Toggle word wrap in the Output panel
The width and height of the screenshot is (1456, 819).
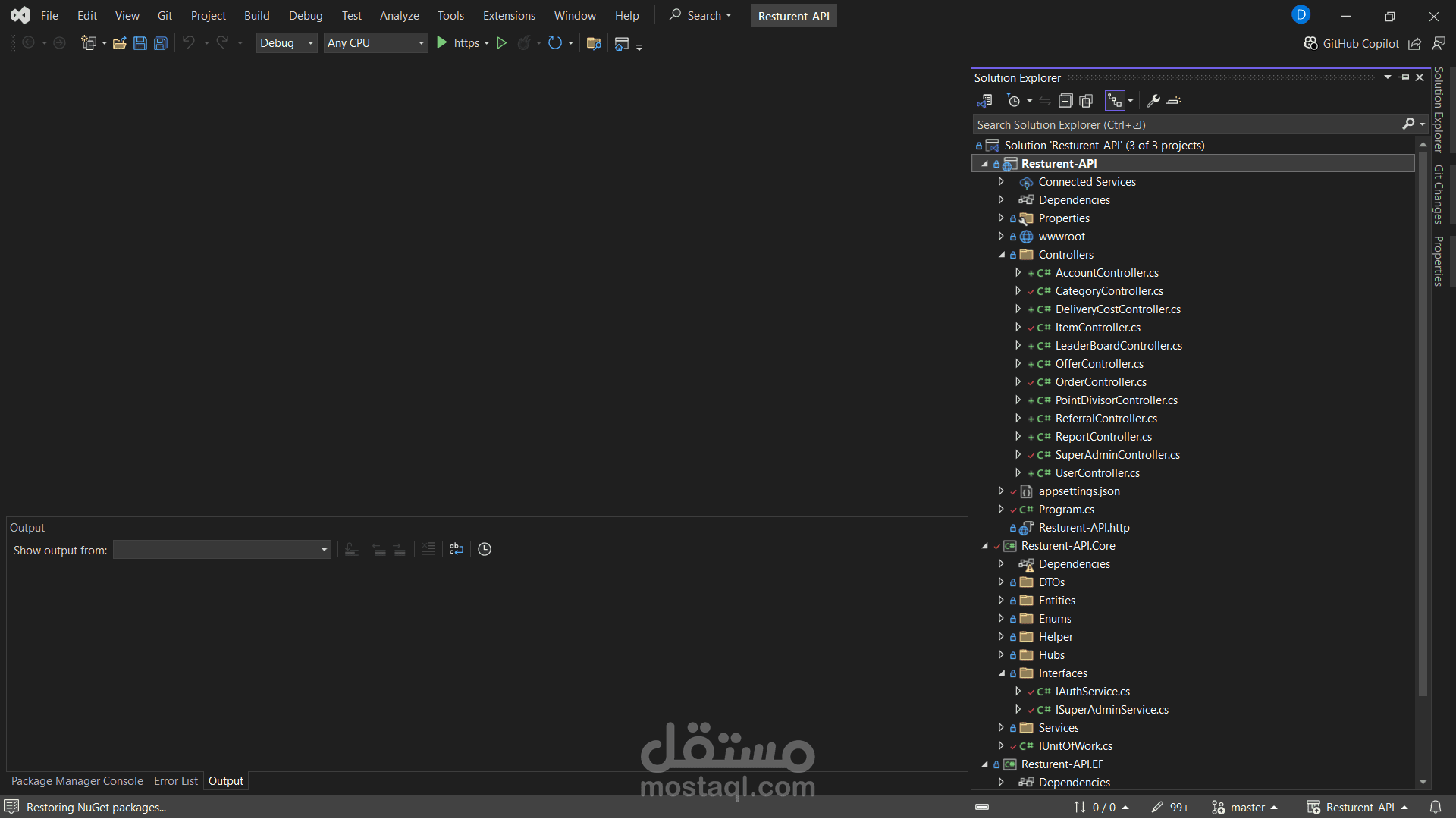(457, 549)
